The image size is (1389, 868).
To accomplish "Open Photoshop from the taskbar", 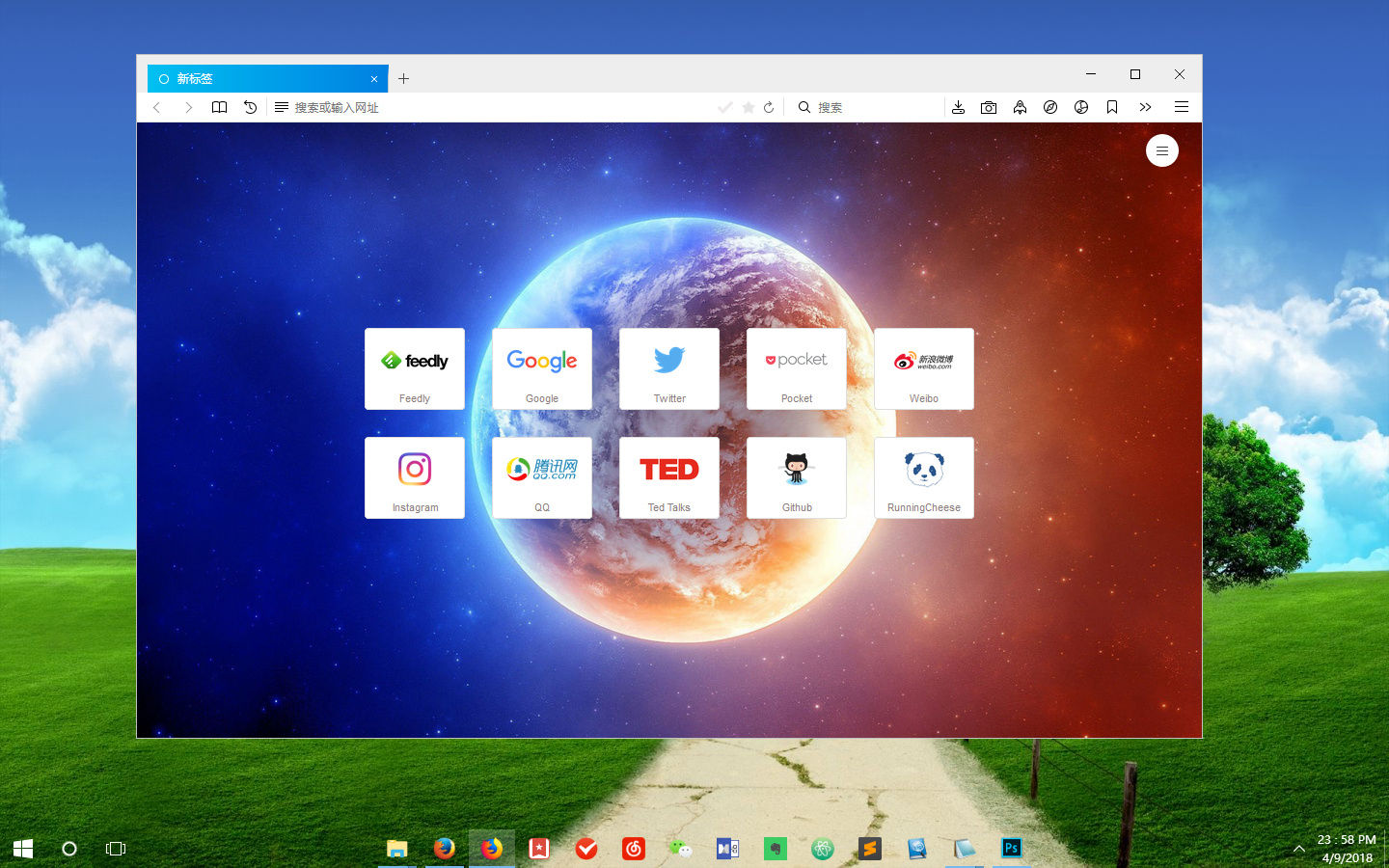I will (x=1012, y=849).
